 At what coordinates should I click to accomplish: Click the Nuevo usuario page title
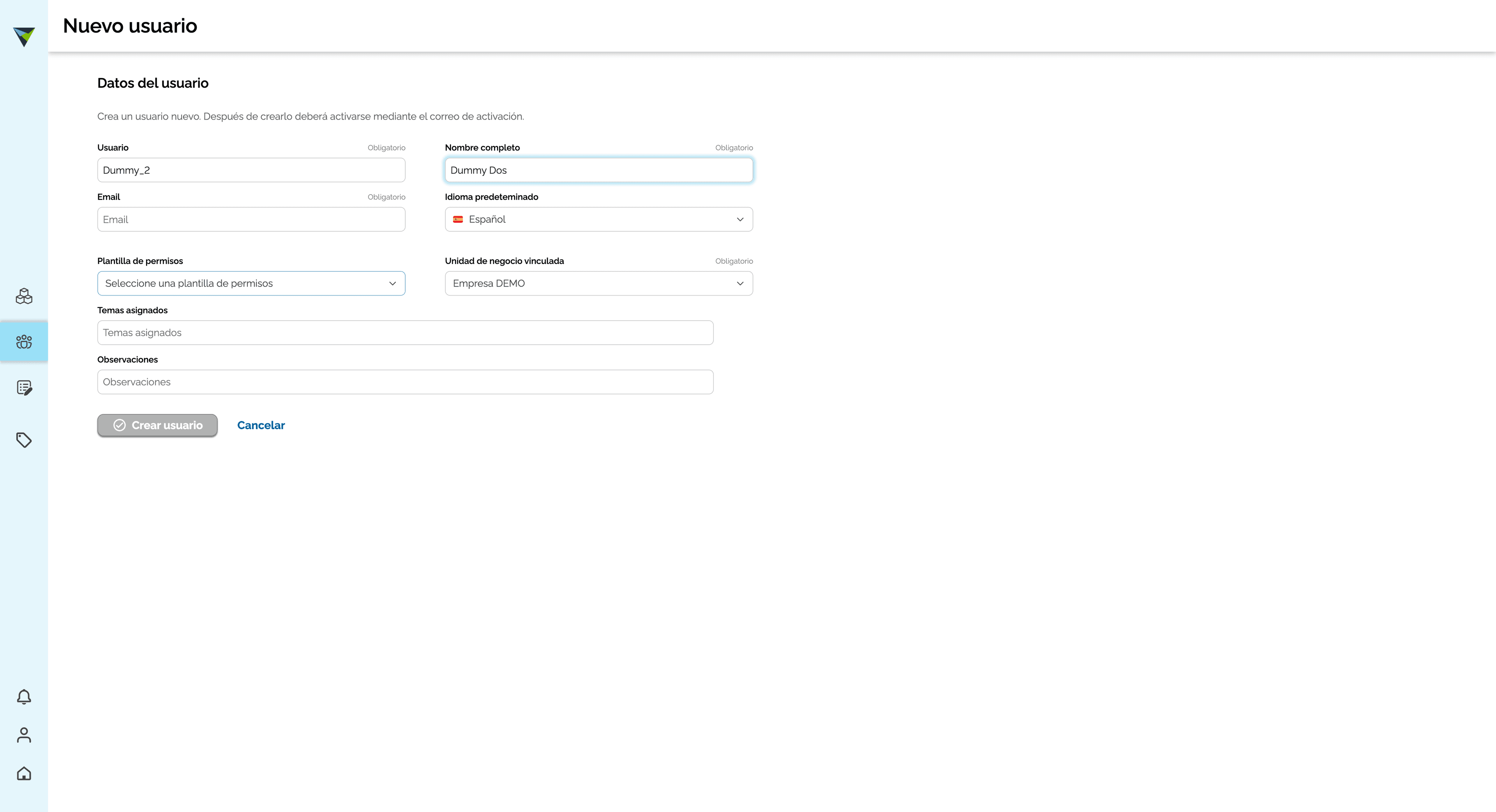tap(130, 26)
